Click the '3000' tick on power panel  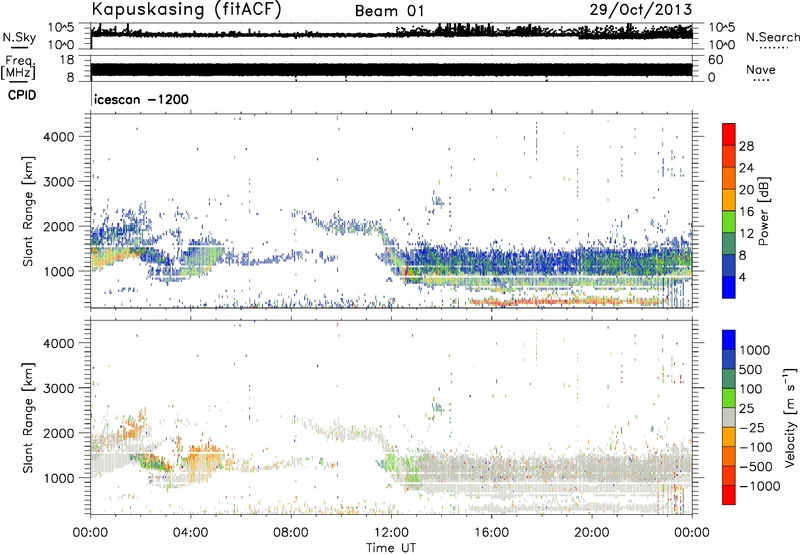click(59, 182)
